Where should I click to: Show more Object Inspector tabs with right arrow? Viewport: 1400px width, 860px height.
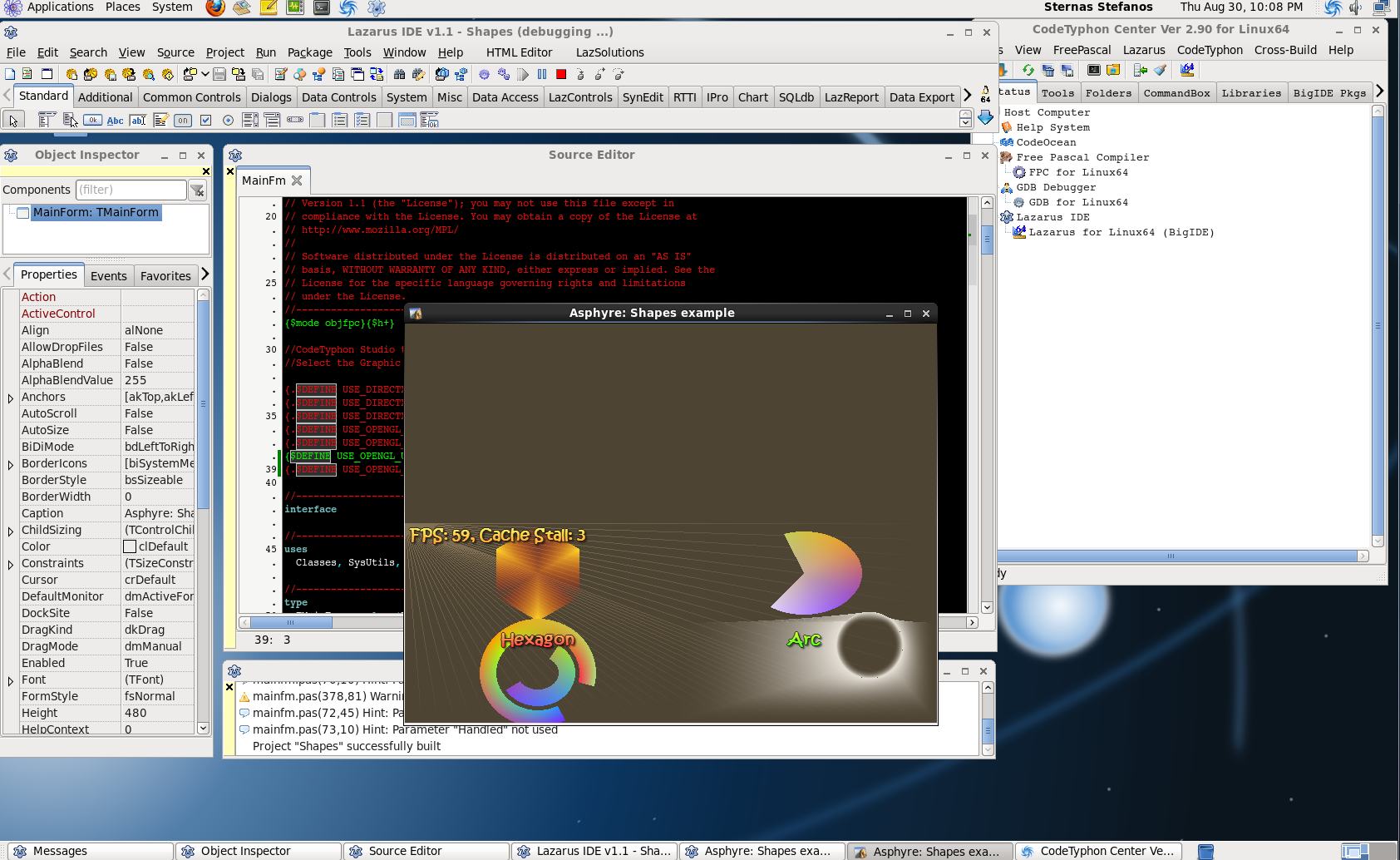205,274
